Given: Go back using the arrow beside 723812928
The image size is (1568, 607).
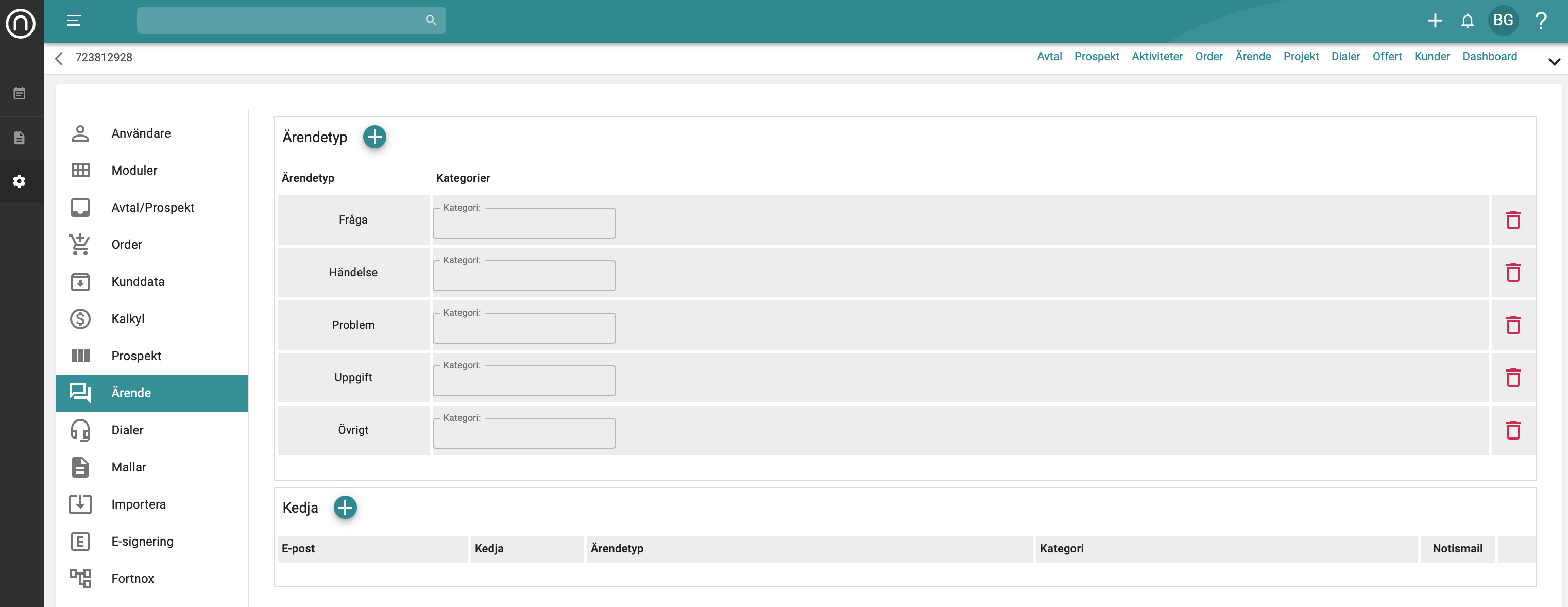Looking at the screenshot, I should [x=59, y=58].
